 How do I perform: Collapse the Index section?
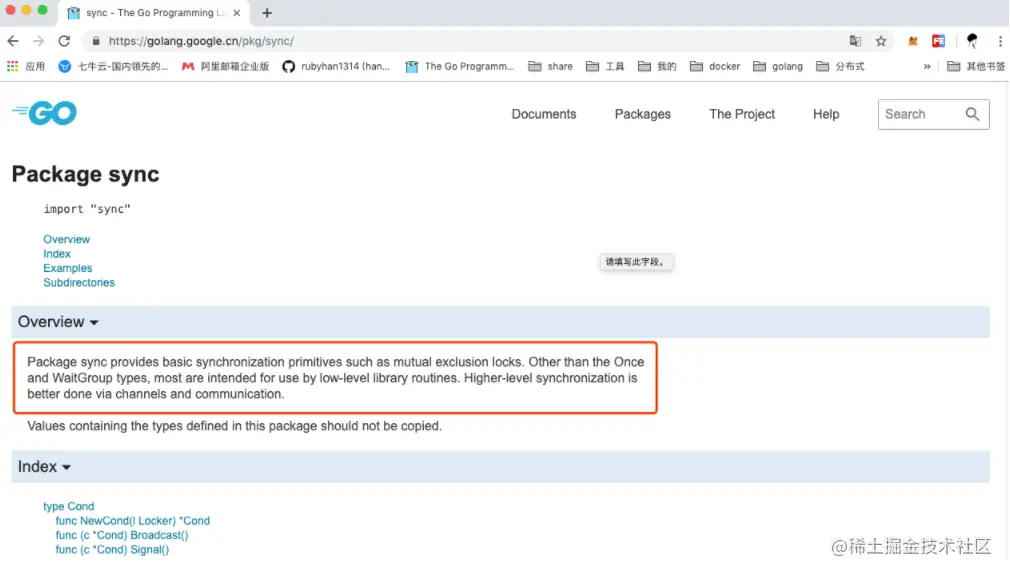point(44,467)
